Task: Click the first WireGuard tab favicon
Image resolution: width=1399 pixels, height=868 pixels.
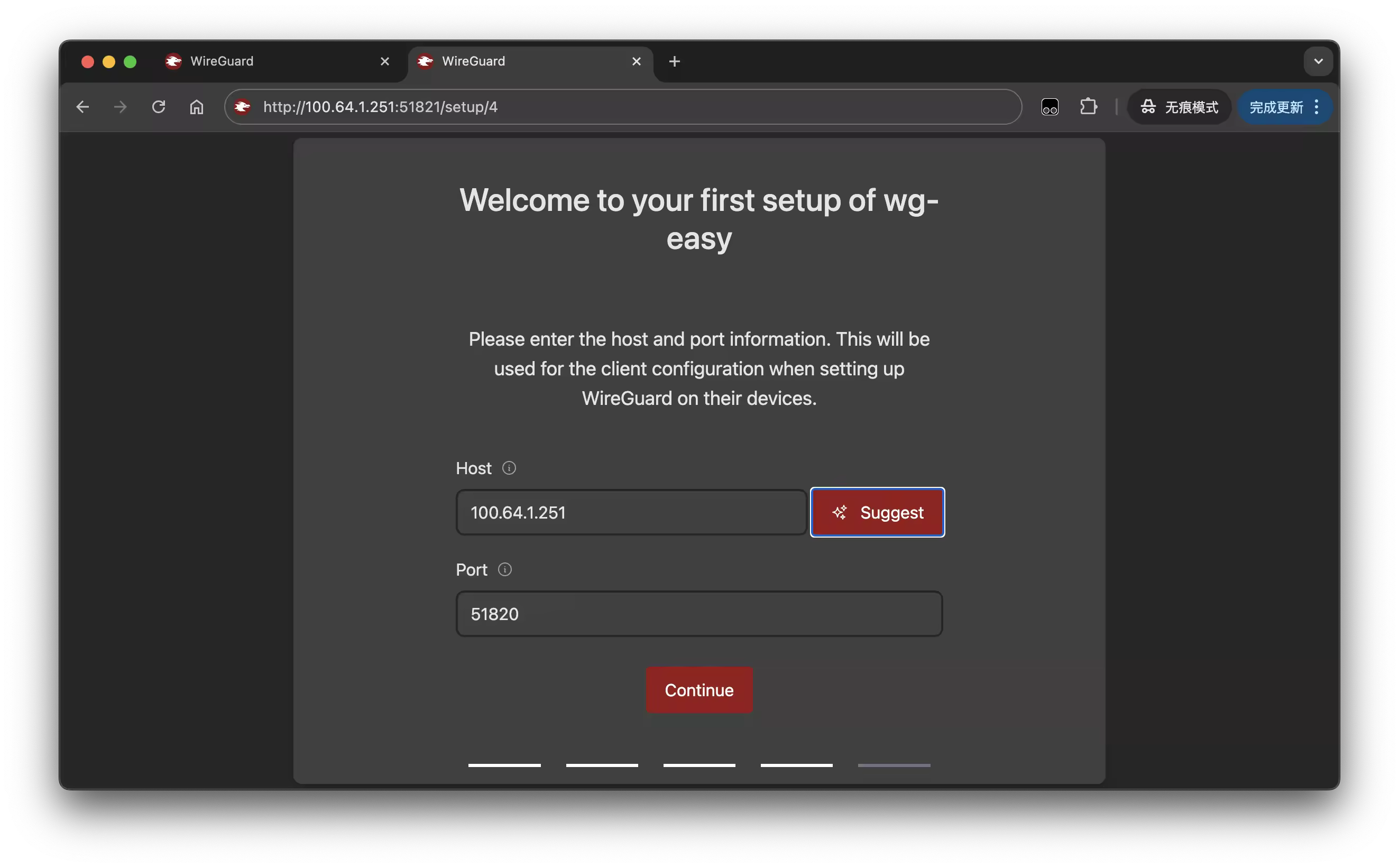Action: point(173,61)
